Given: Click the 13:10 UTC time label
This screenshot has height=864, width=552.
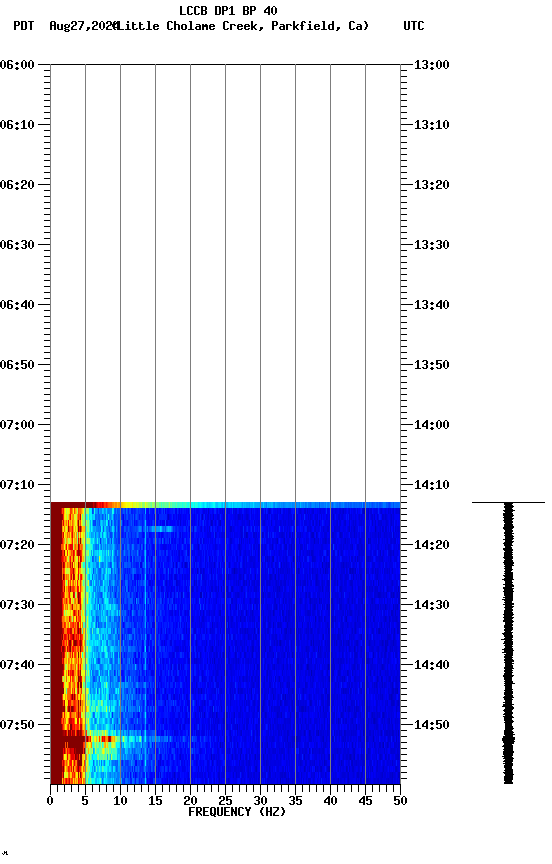Looking at the screenshot, I should (432, 125).
